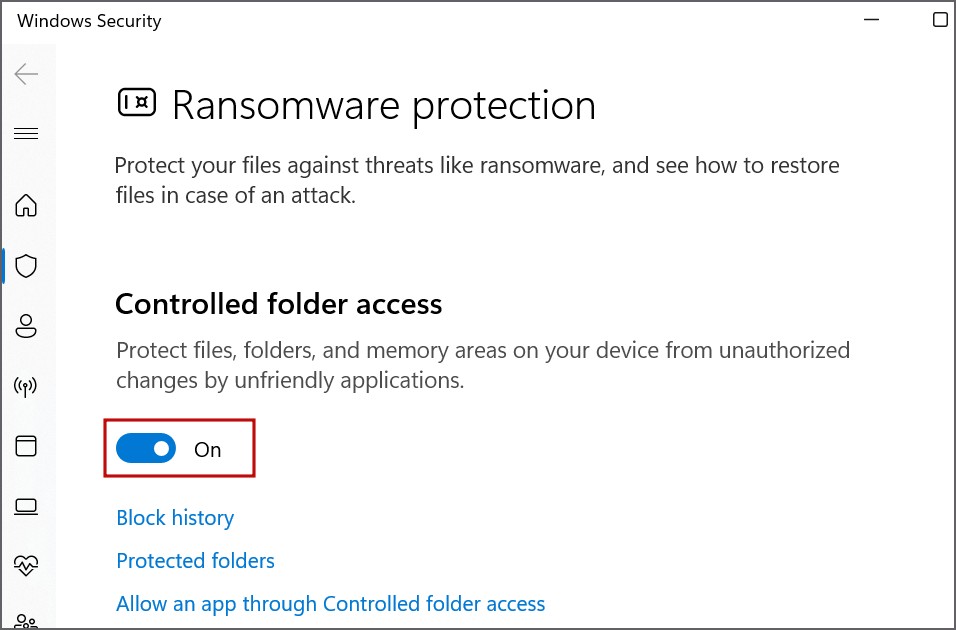Click the 'Protect your files against threats' description
The image size is (956, 630).
(476, 180)
